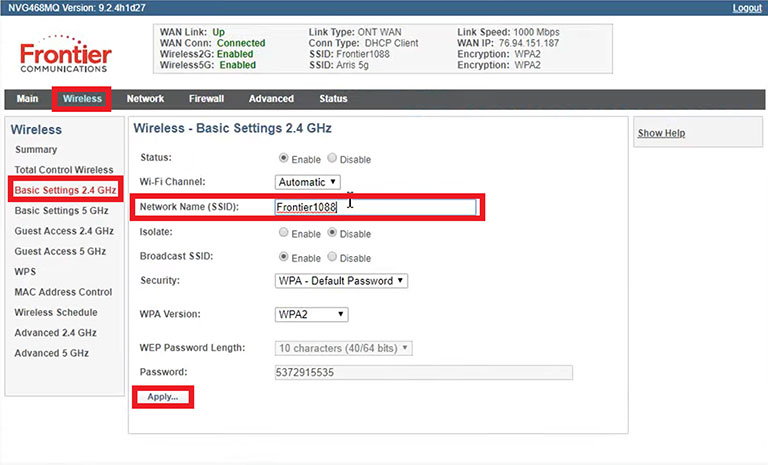Screen dimensions: 768x465
Task: Click the Password field
Action: [x=424, y=372]
